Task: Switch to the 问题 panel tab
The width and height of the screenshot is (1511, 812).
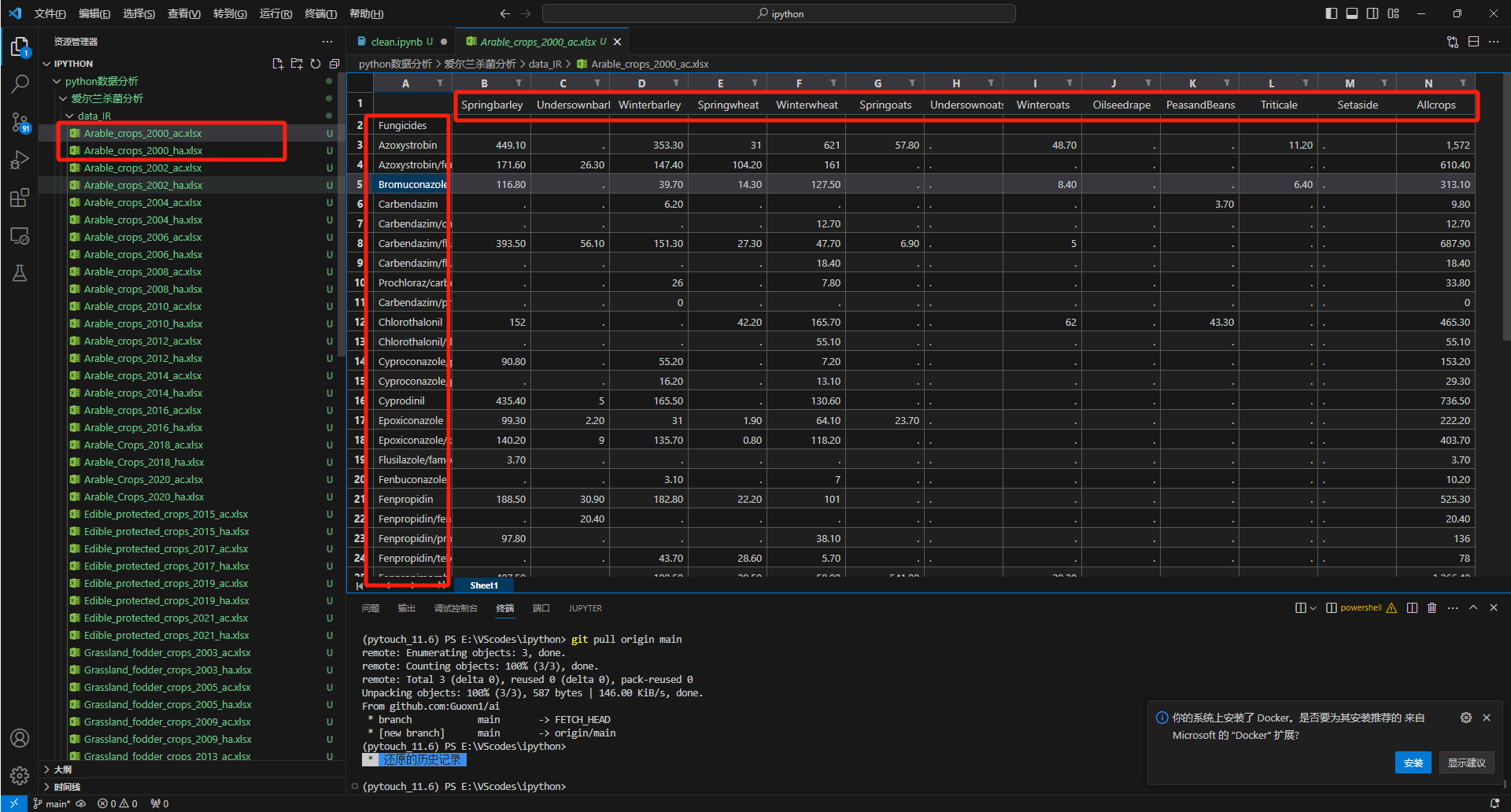Action: [371, 608]
